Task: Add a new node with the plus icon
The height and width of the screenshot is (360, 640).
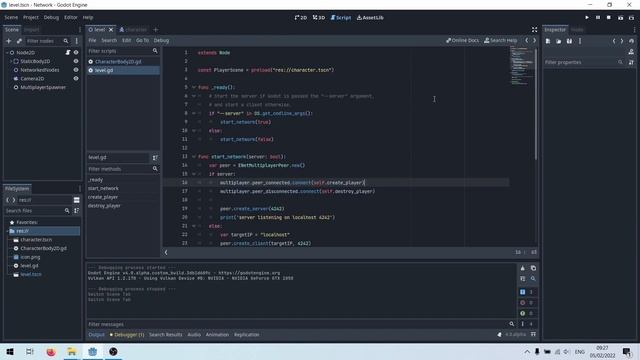Action: click(x=9, y=41)
